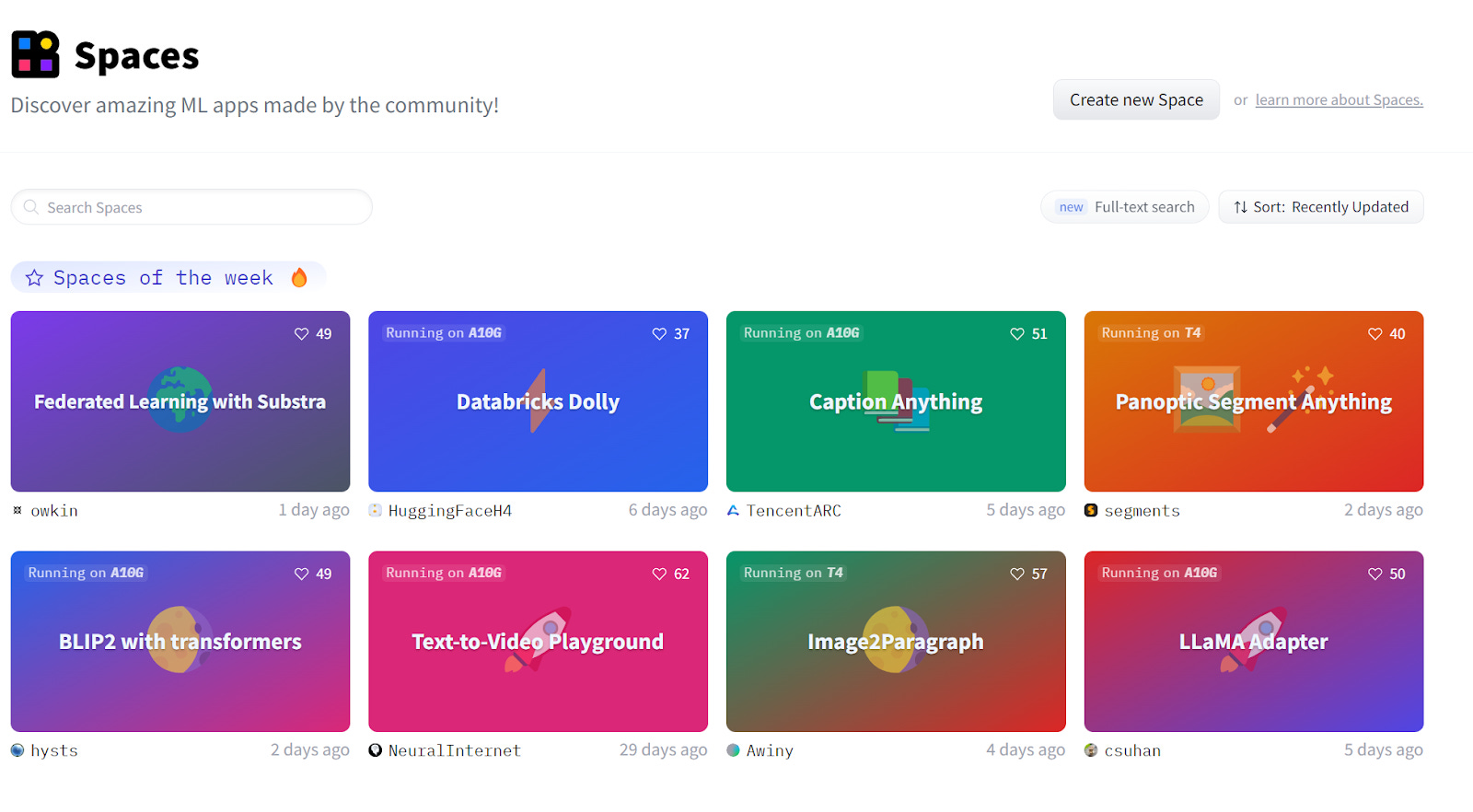
Task: Visit the owkin author profile
Action: coord(54,511)
